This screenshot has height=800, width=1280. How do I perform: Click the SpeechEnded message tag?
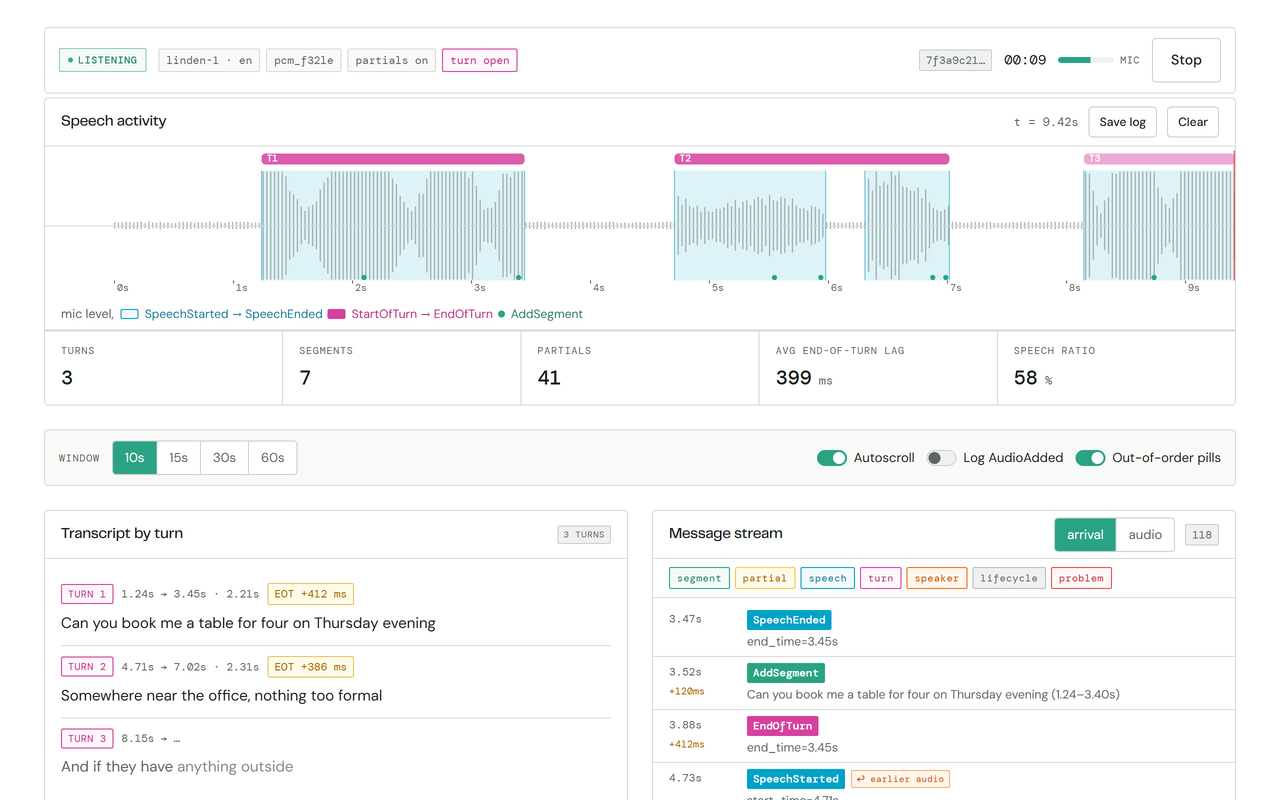click(789, 620)
